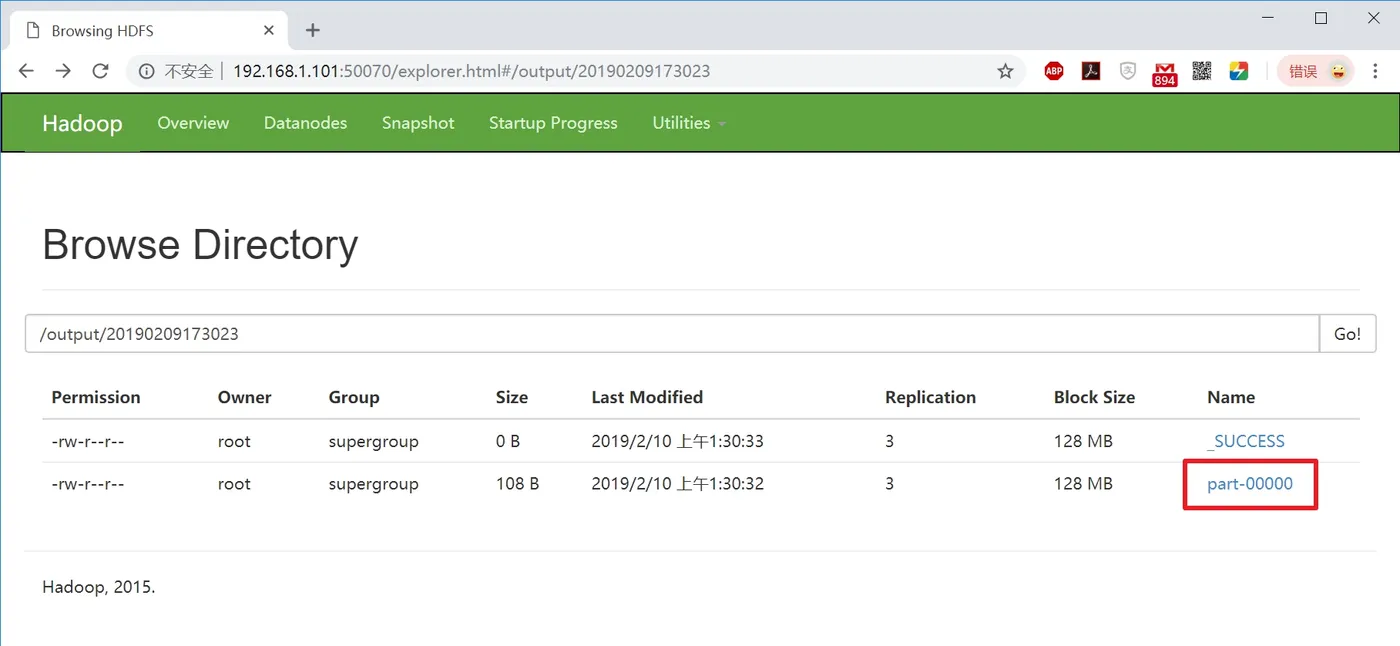
Task: Go to Startup Progress in navbar
Action: pos(553,123)
